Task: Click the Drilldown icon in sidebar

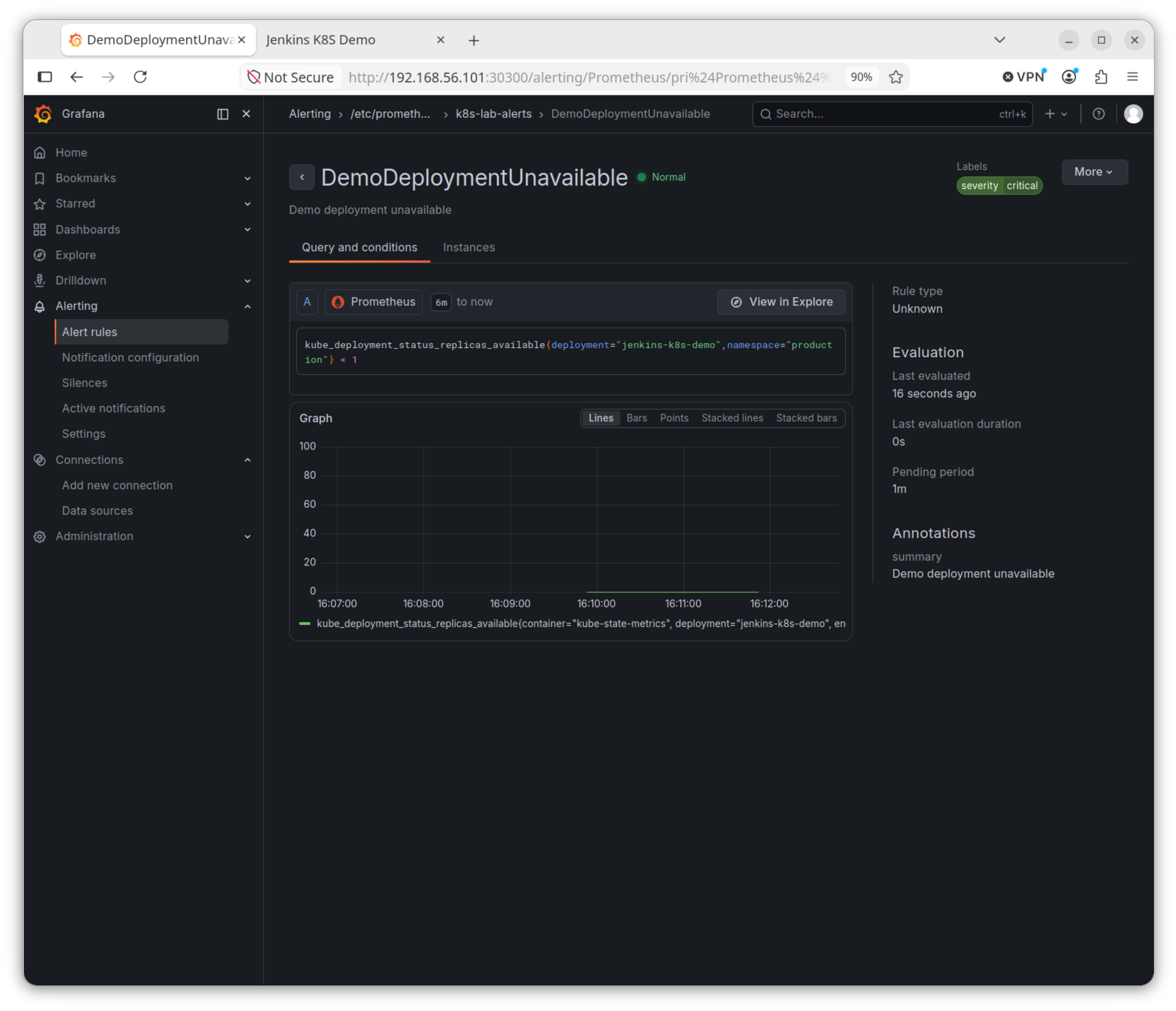Action: click(x=40, y=280)
